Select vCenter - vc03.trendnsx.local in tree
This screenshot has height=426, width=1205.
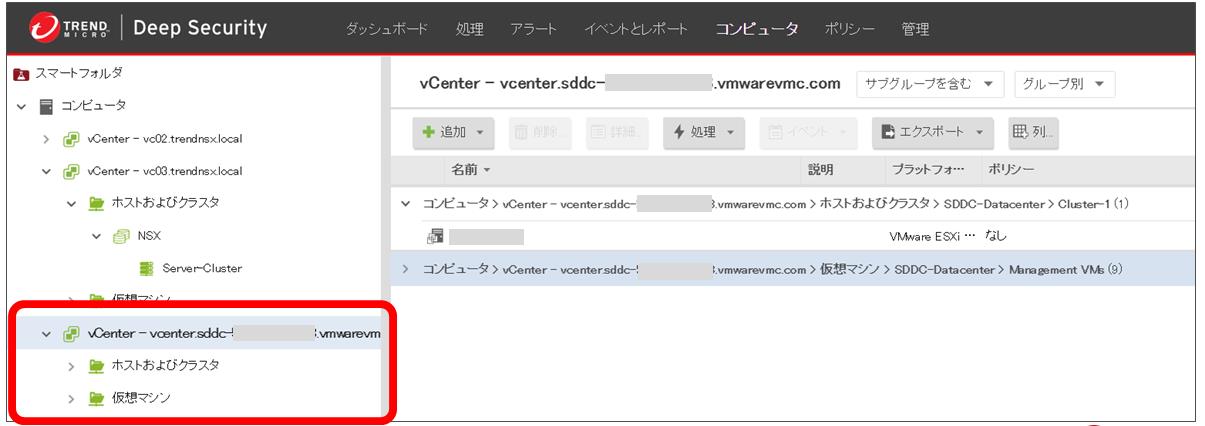click(x=165, y=171)
